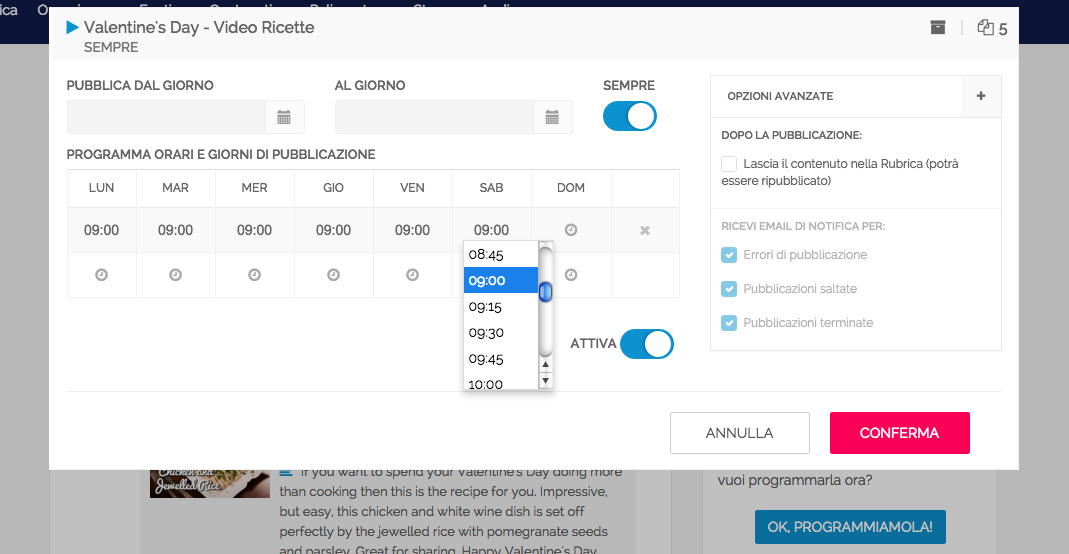Choose 08:45 from the time list
The width and height of the screenshot is (1069, 554).
pos(487,255)
